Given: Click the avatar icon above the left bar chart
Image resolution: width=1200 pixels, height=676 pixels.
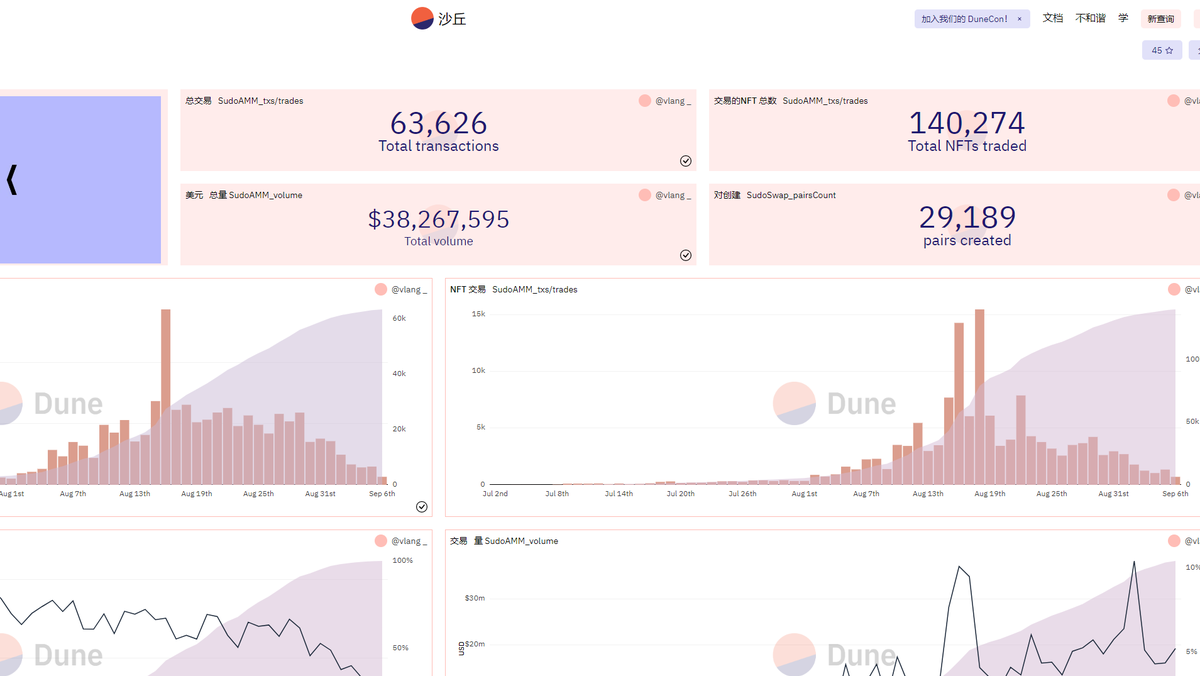Looking at the screenshot, I should point(381,289).
